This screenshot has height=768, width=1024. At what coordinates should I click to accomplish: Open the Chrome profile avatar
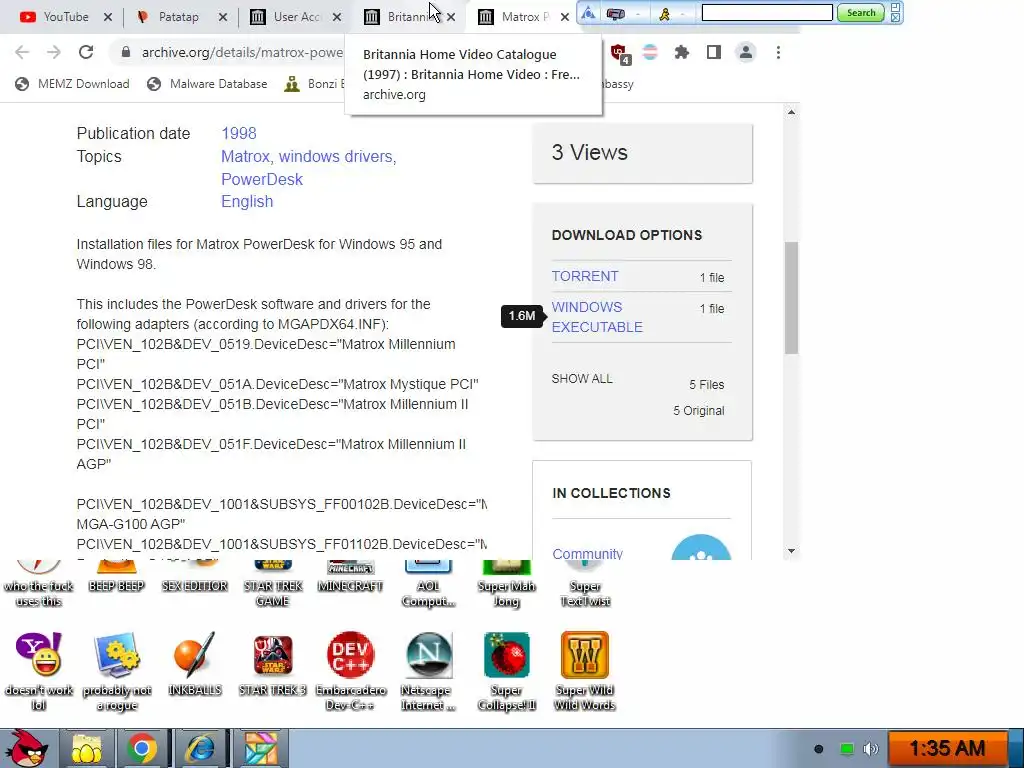745,52
